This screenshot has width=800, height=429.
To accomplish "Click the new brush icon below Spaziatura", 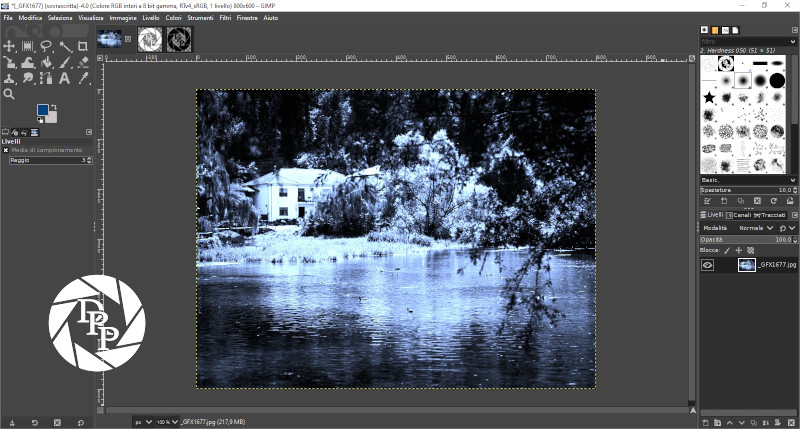I will point(724,201).
